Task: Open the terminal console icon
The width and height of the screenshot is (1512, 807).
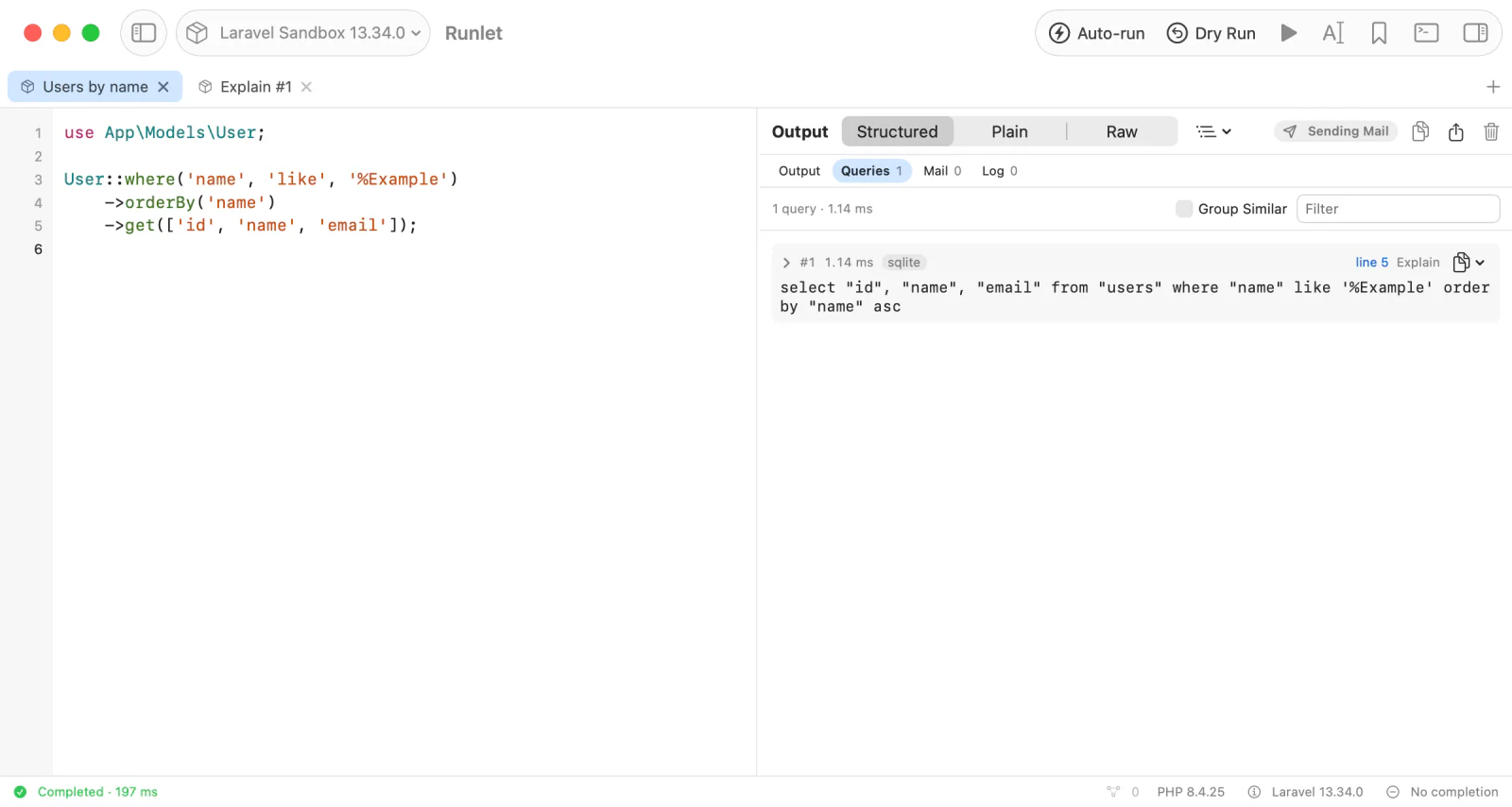Action: pyautogui.click(x=1426, y=33)
